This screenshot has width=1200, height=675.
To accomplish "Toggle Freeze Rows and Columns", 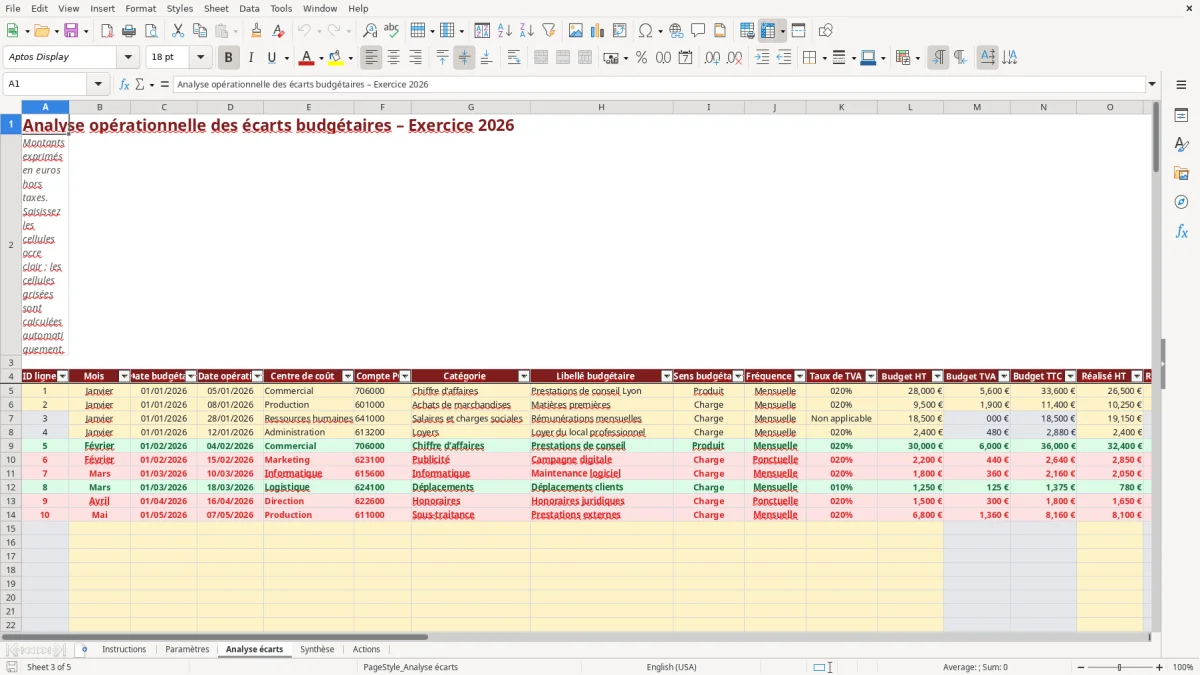I will (x=768, y=31).
